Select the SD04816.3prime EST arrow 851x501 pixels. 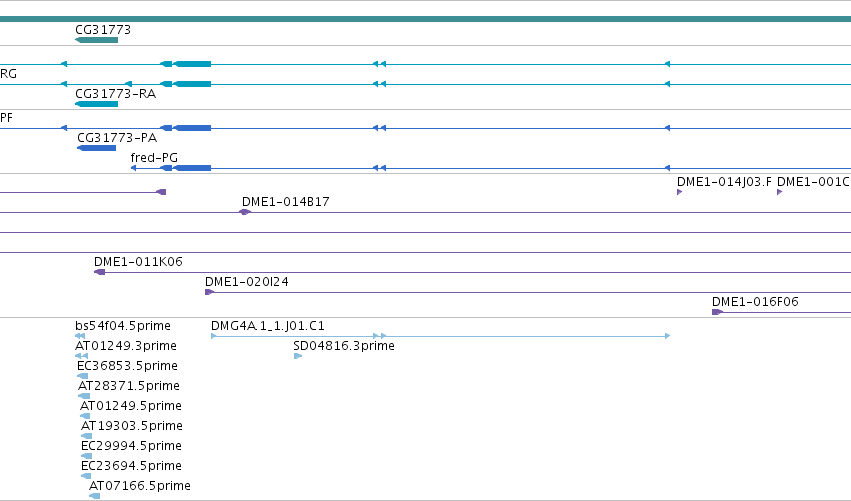click(298, 356)
